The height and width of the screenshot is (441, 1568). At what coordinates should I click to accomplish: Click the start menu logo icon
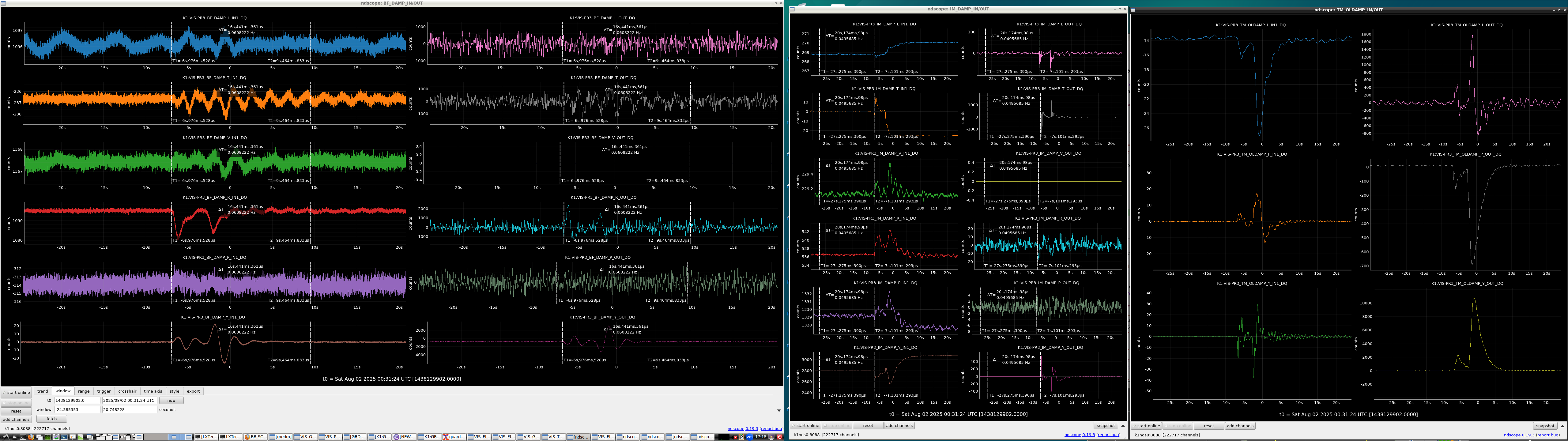coord(6,437)
